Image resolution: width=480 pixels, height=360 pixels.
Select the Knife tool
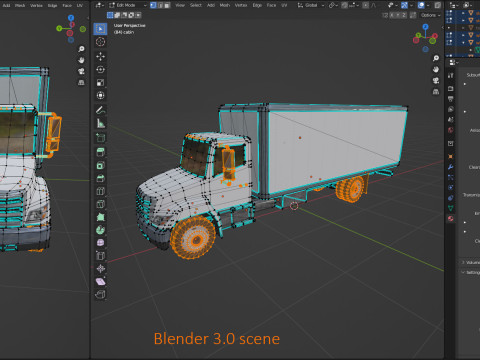100,204
